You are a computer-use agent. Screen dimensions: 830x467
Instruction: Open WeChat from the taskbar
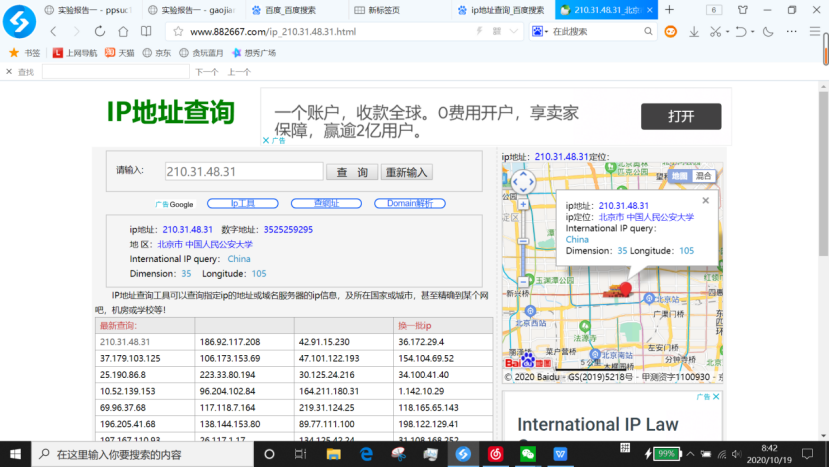[528, 454]
